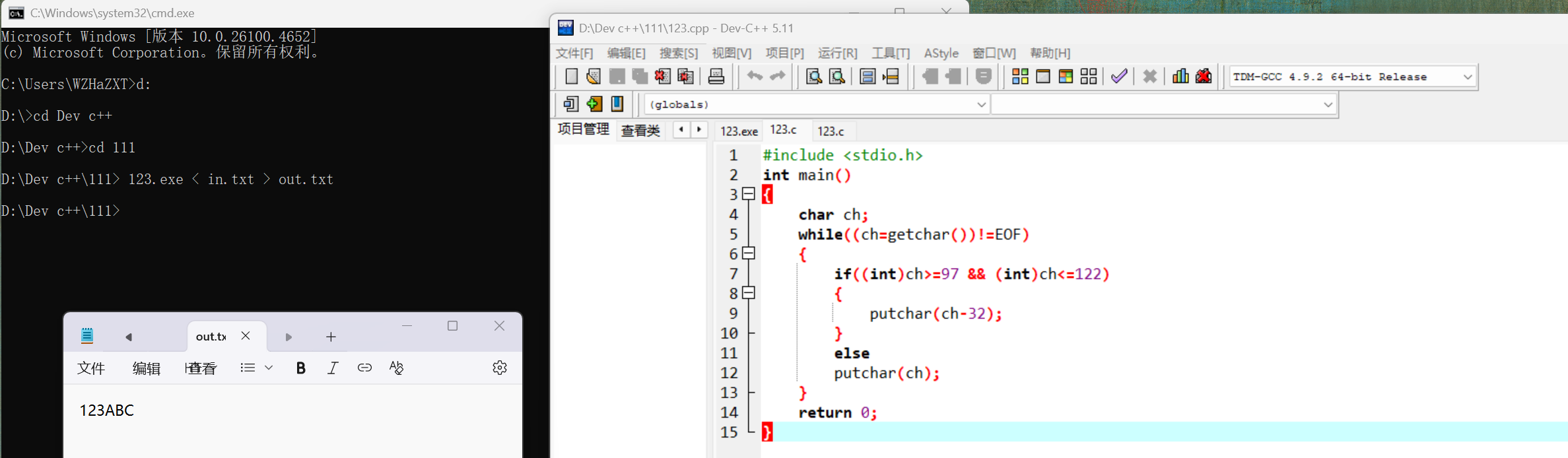
Task: Click New file icon in Dev-C++ toolbar
Action: click(x=571, y=77)
